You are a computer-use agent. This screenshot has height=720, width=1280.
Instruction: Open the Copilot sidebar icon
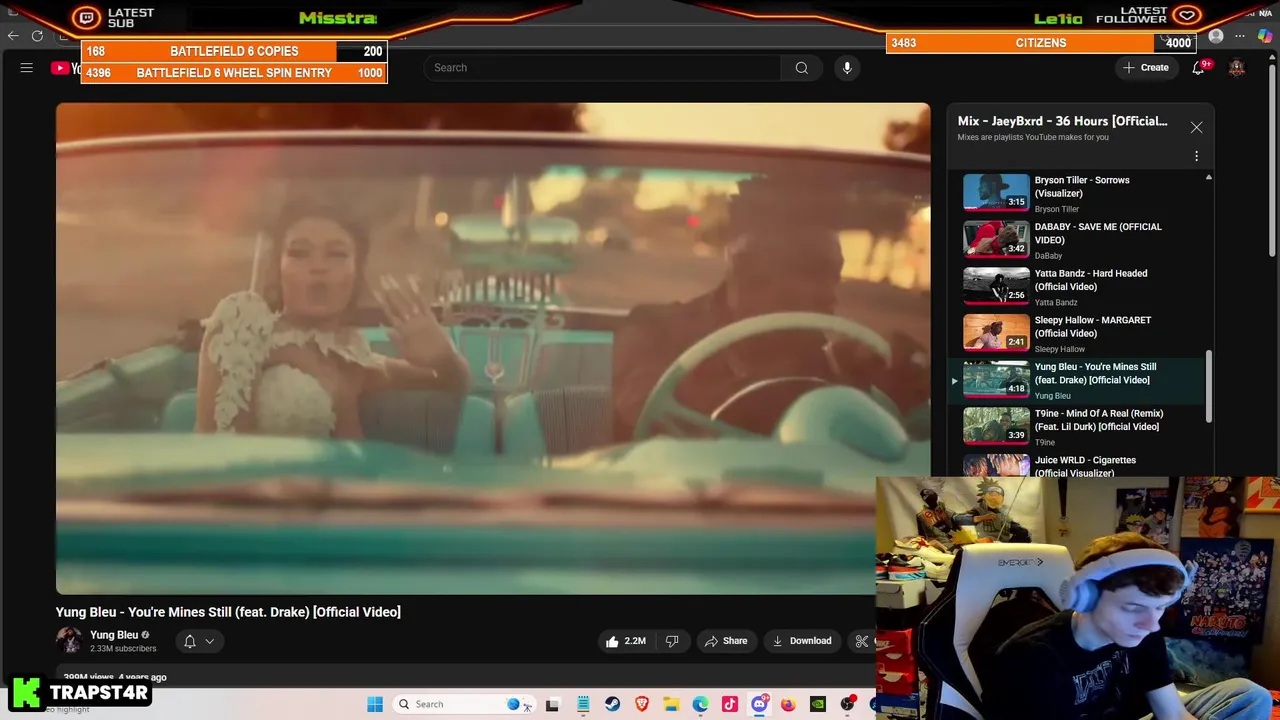[x=1265, y=36]
